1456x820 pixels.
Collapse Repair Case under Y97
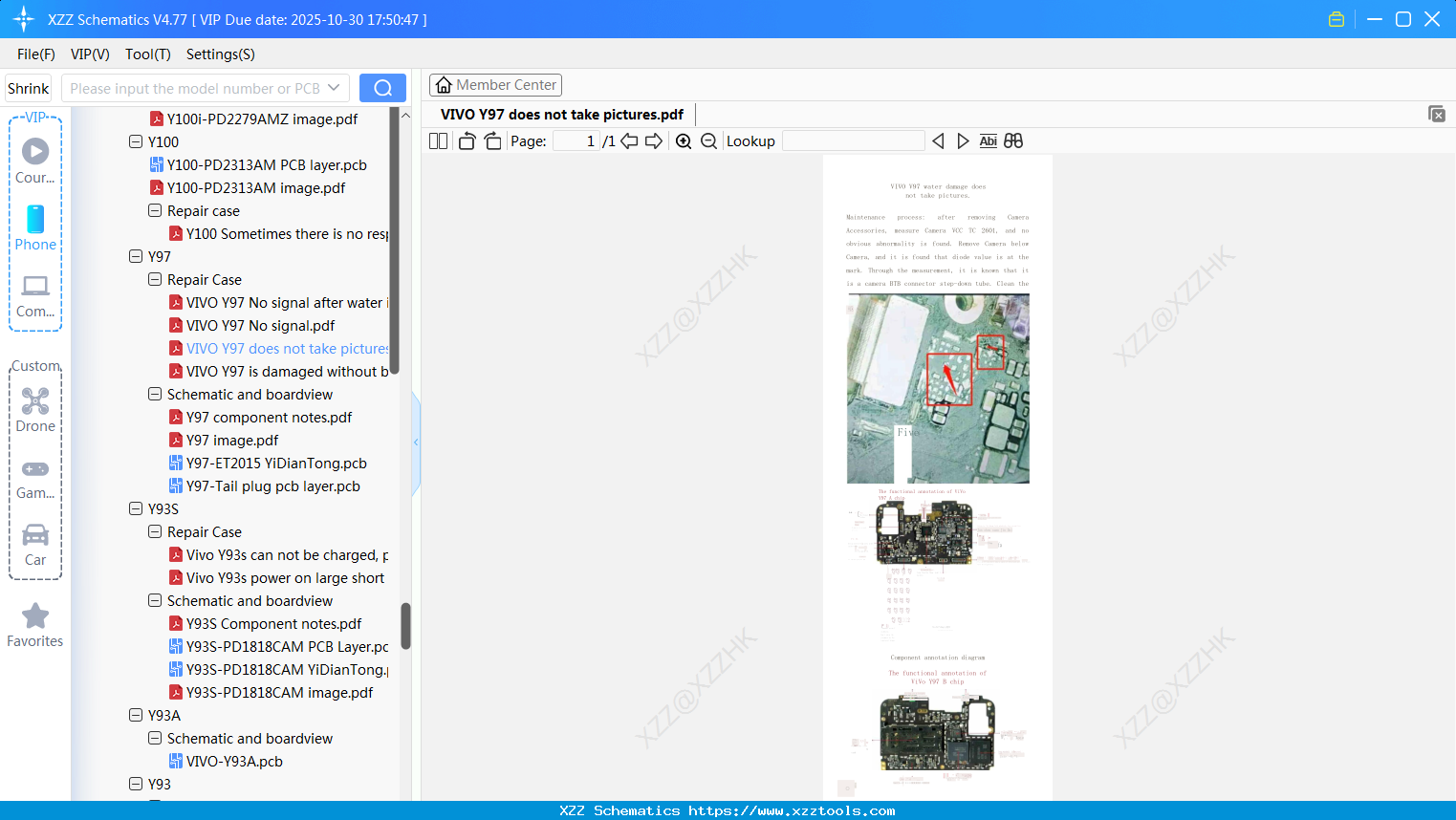(x=155, y=279)
